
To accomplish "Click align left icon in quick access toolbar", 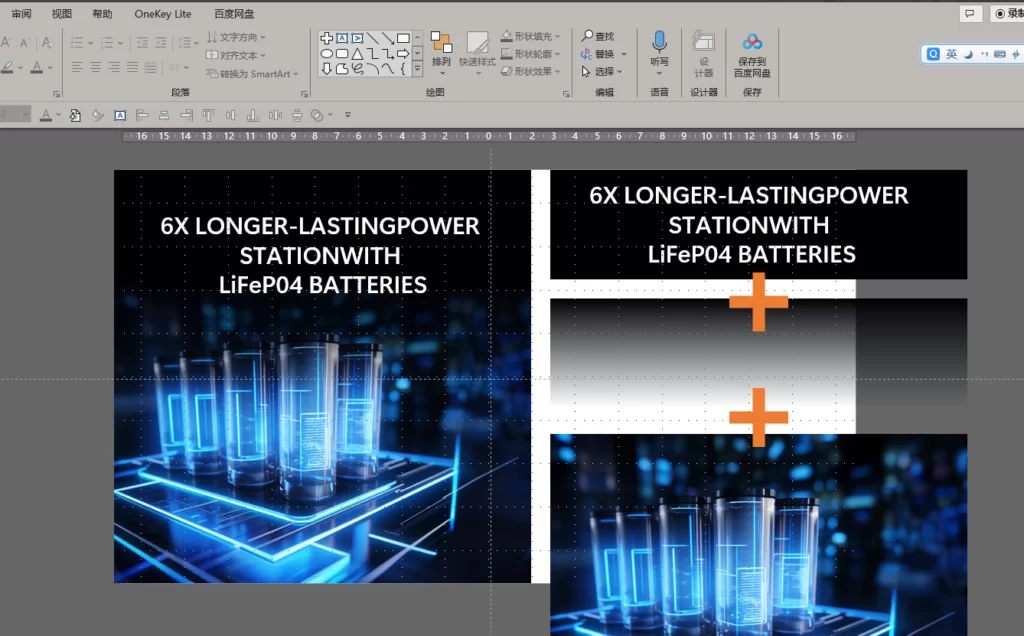I will point(142,116).
